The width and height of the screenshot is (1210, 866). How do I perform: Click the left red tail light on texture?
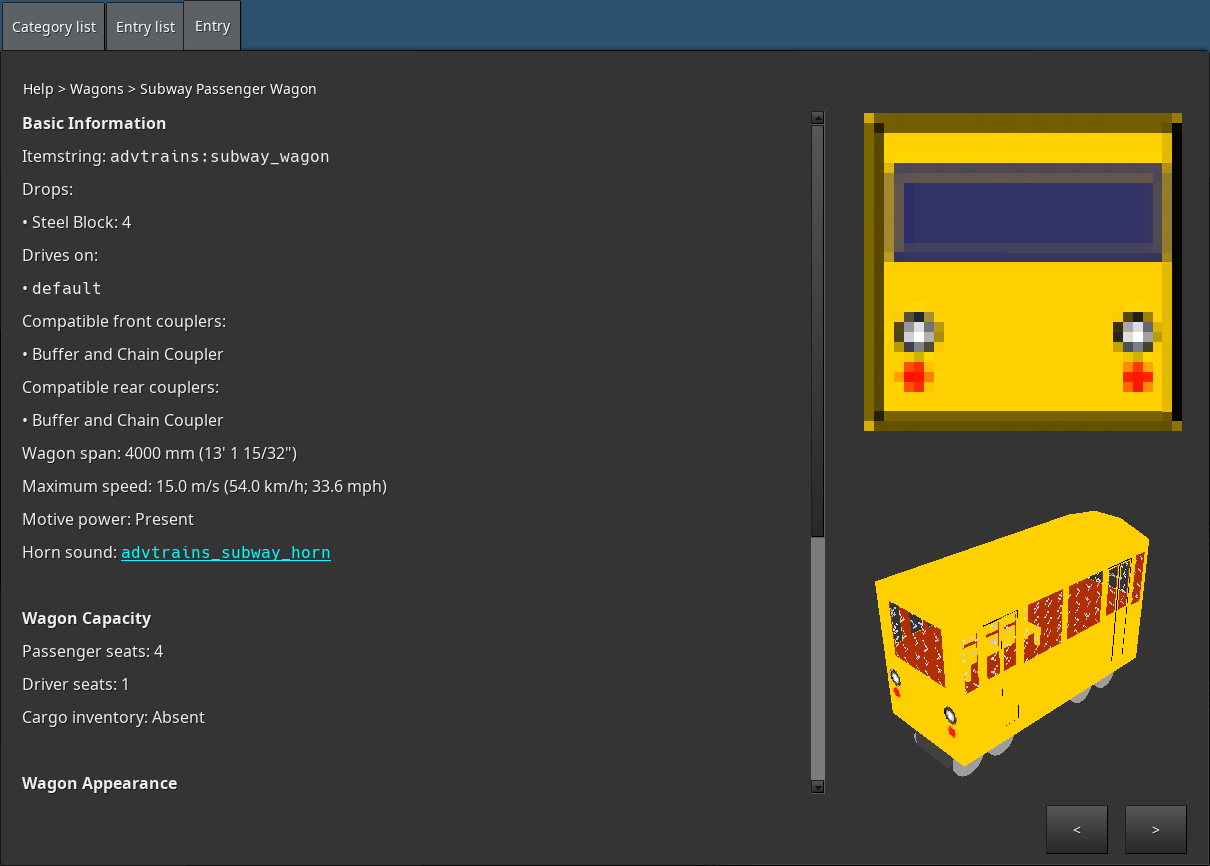click(914, 376)
